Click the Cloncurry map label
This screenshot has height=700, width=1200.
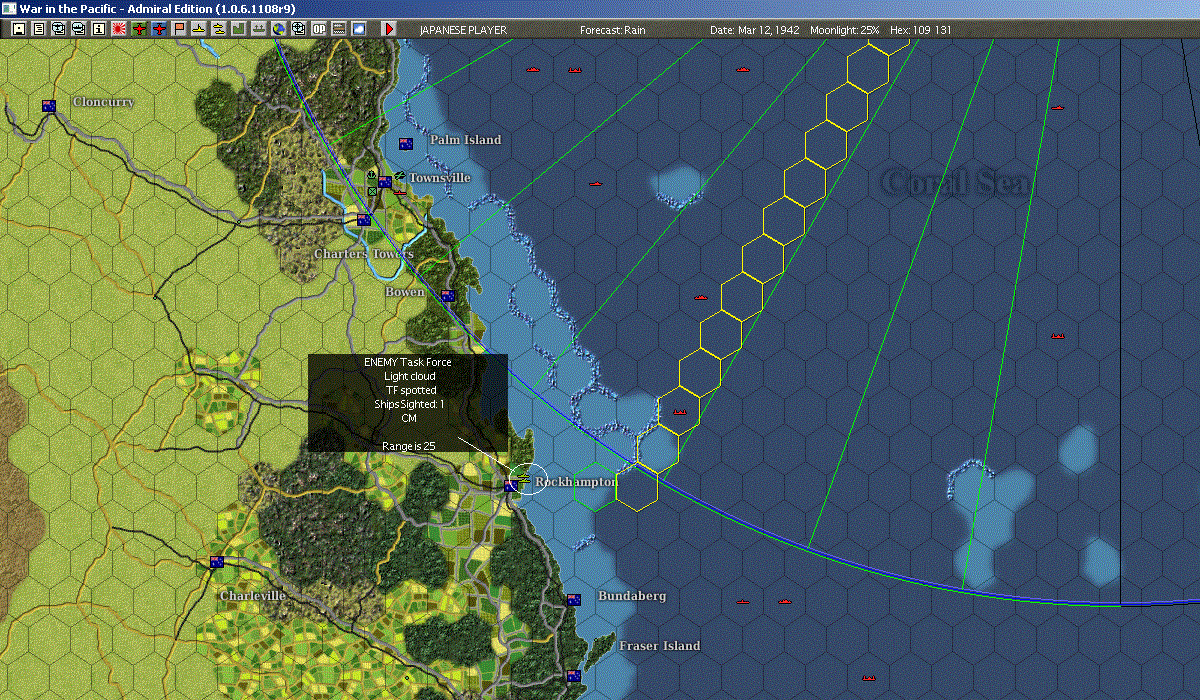click(104, 102)
